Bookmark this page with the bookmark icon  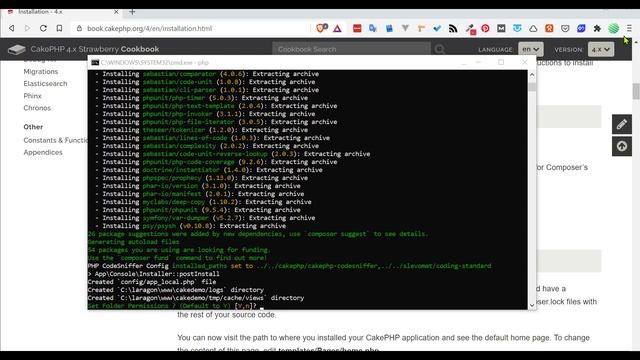click(x=59, y=28)
